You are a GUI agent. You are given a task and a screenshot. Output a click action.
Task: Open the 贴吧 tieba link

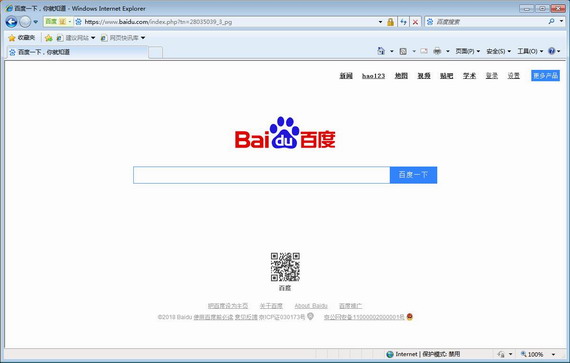tap(446, 76)
